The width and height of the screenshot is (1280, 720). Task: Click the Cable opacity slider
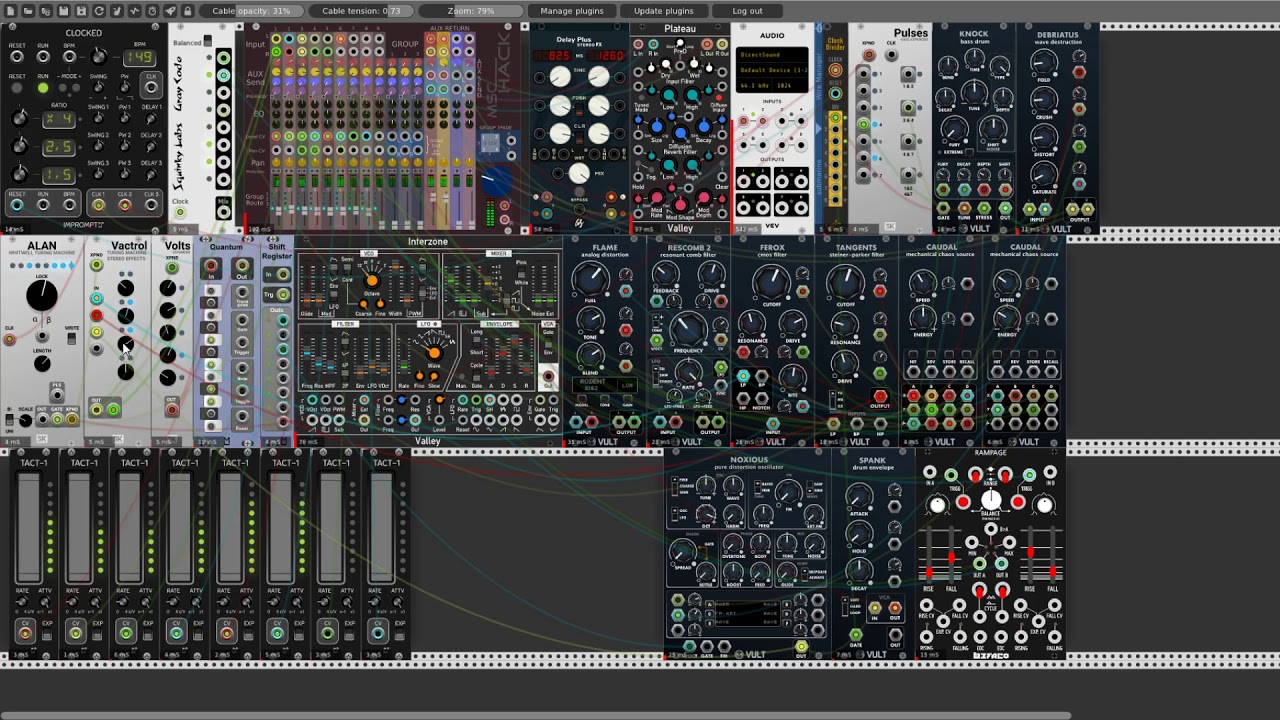pyautogui.click(x=251, y=11)
